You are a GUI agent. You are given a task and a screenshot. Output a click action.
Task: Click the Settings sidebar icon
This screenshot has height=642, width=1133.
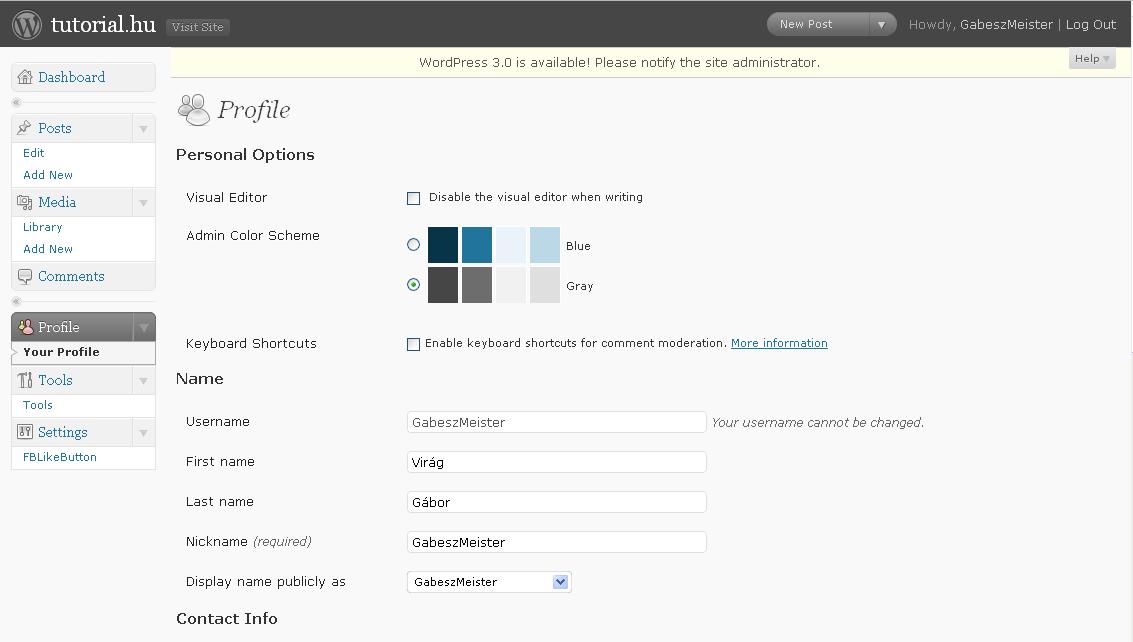25,432
